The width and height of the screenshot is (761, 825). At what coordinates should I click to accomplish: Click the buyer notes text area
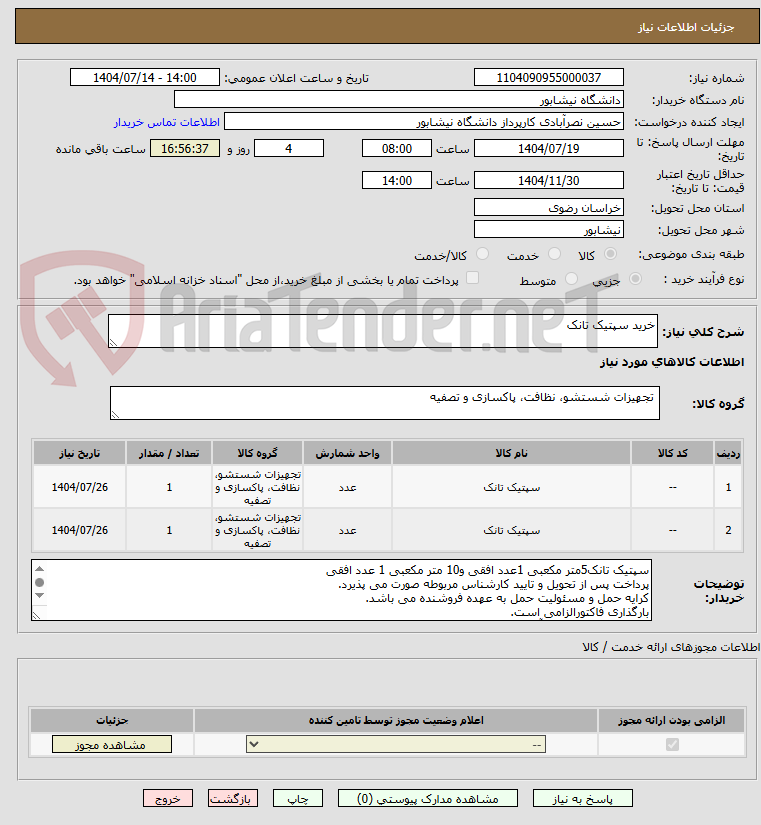(341, 590)
